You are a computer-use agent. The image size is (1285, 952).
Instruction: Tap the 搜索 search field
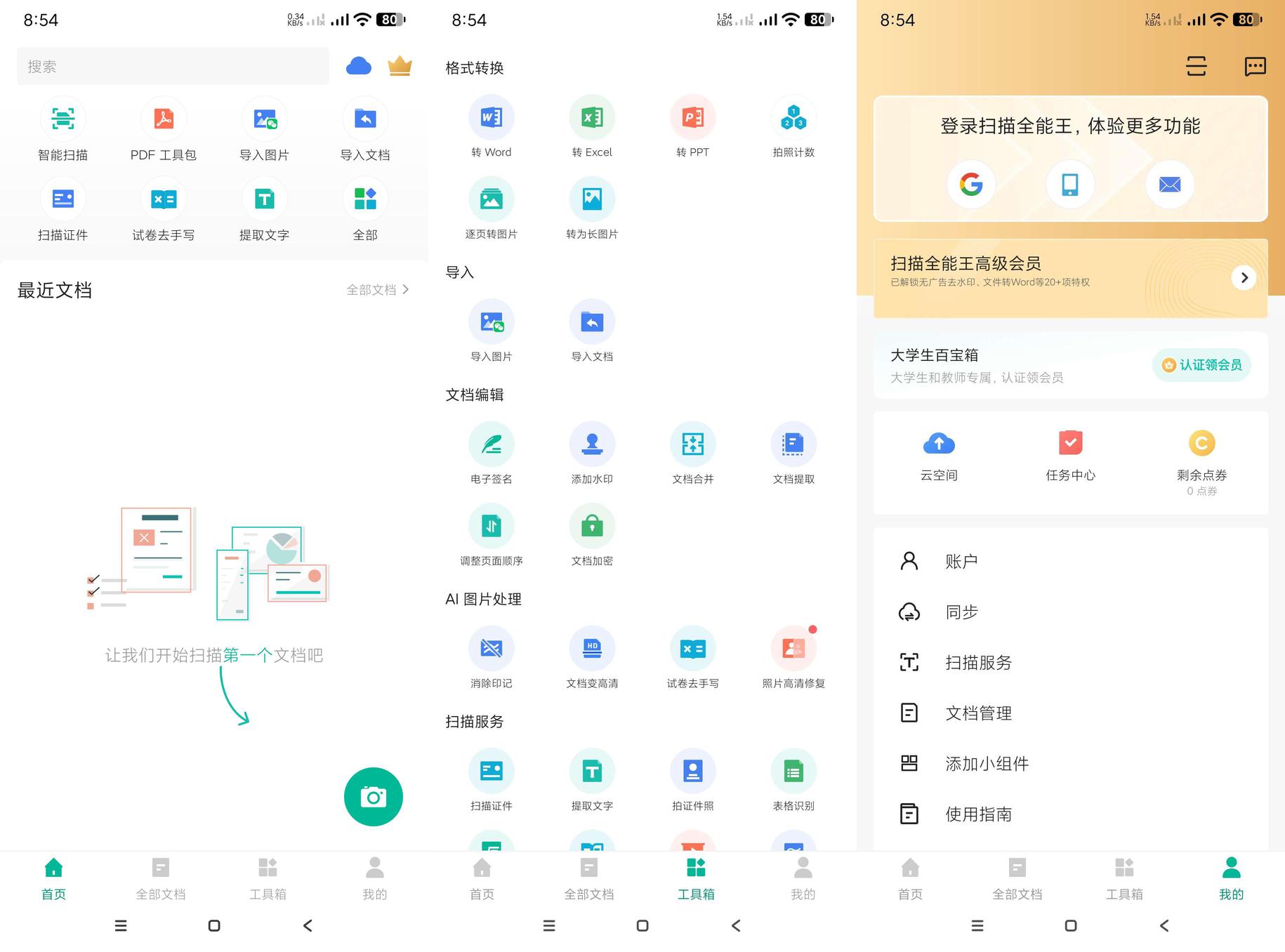[x=173, y=67]
